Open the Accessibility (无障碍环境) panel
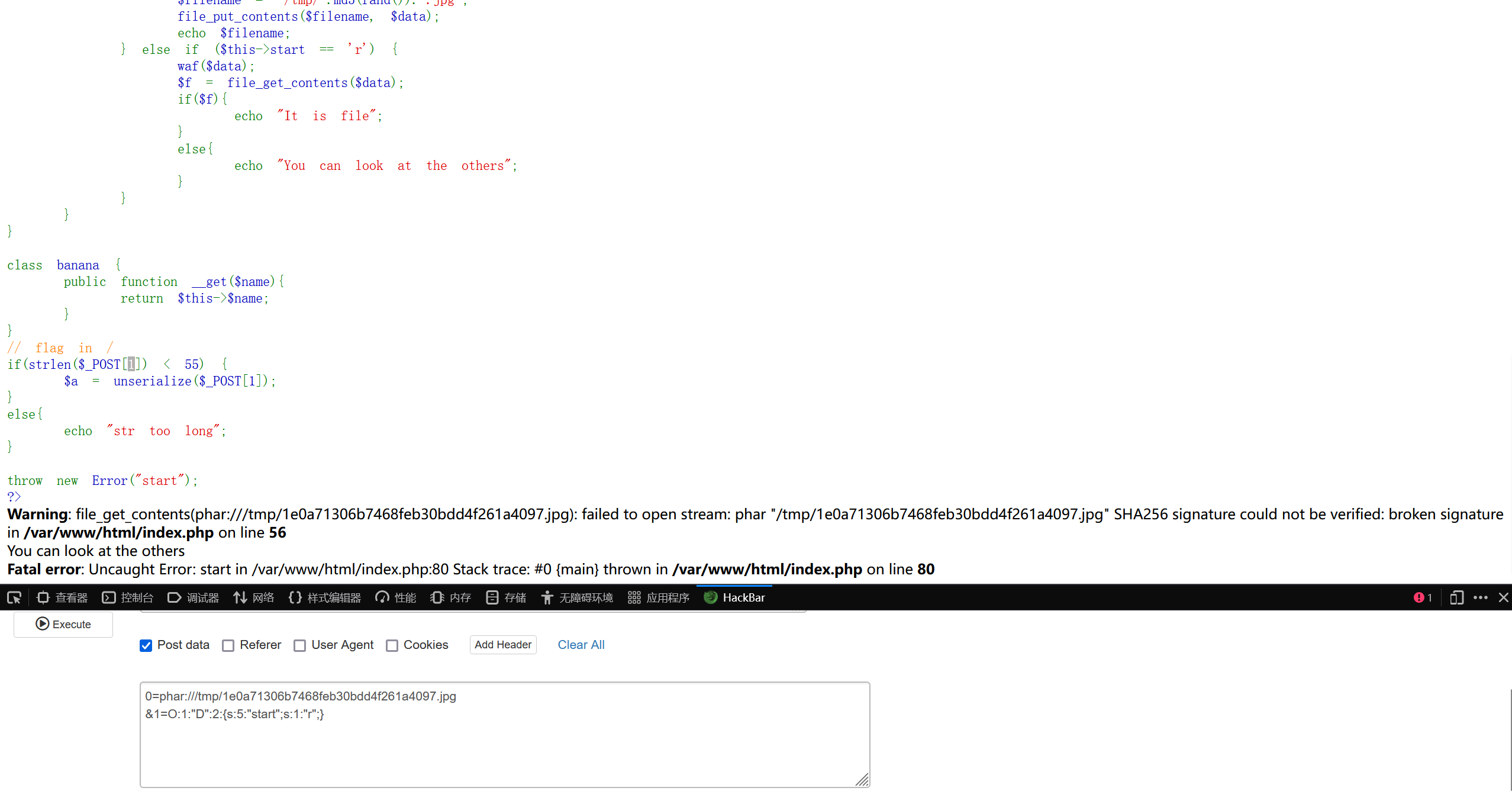This screenshot has height=794, width=1512. coord(577,598)
